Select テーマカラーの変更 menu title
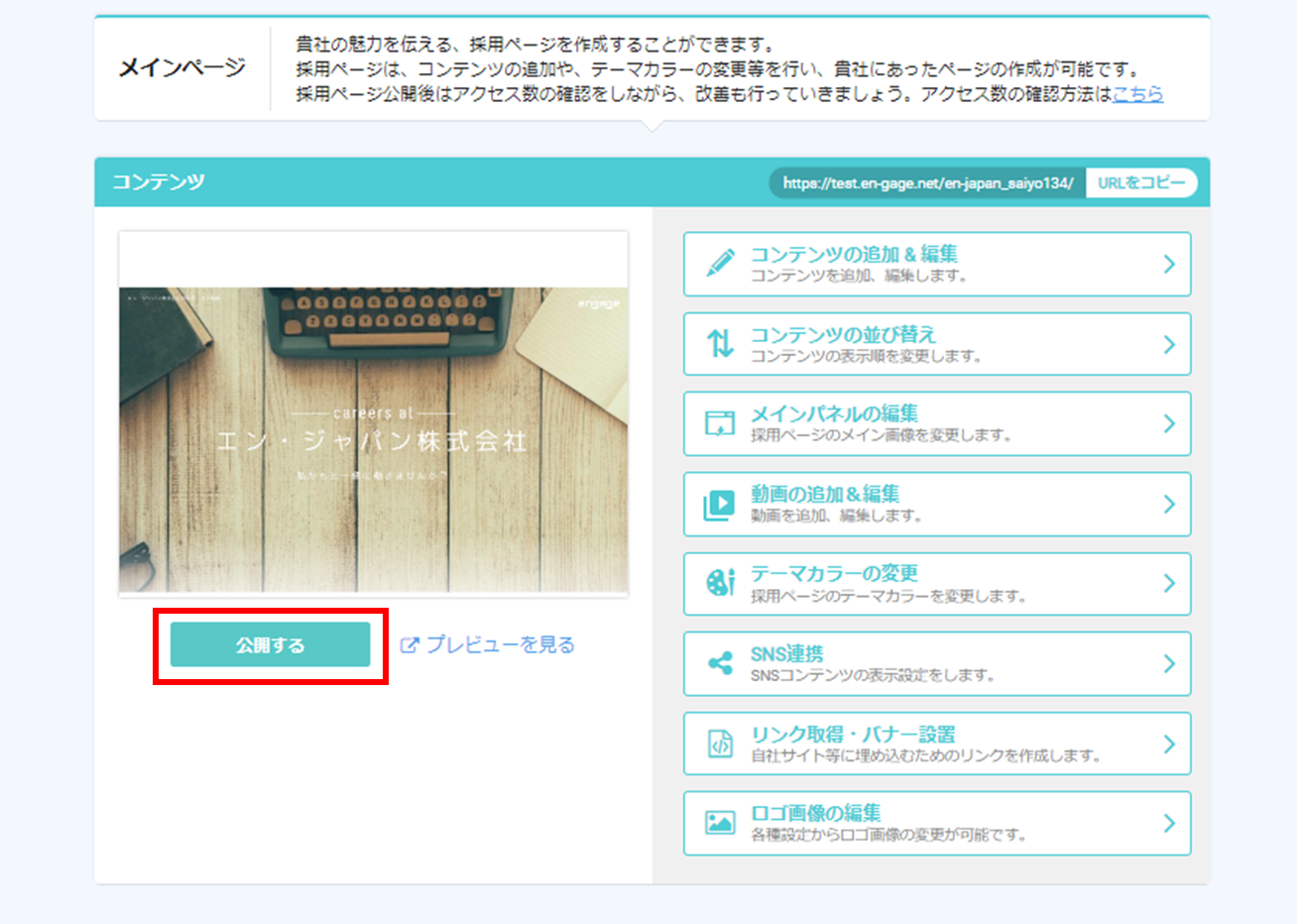This screenshot has width=1297, height=924. click(x=834, y=573)
